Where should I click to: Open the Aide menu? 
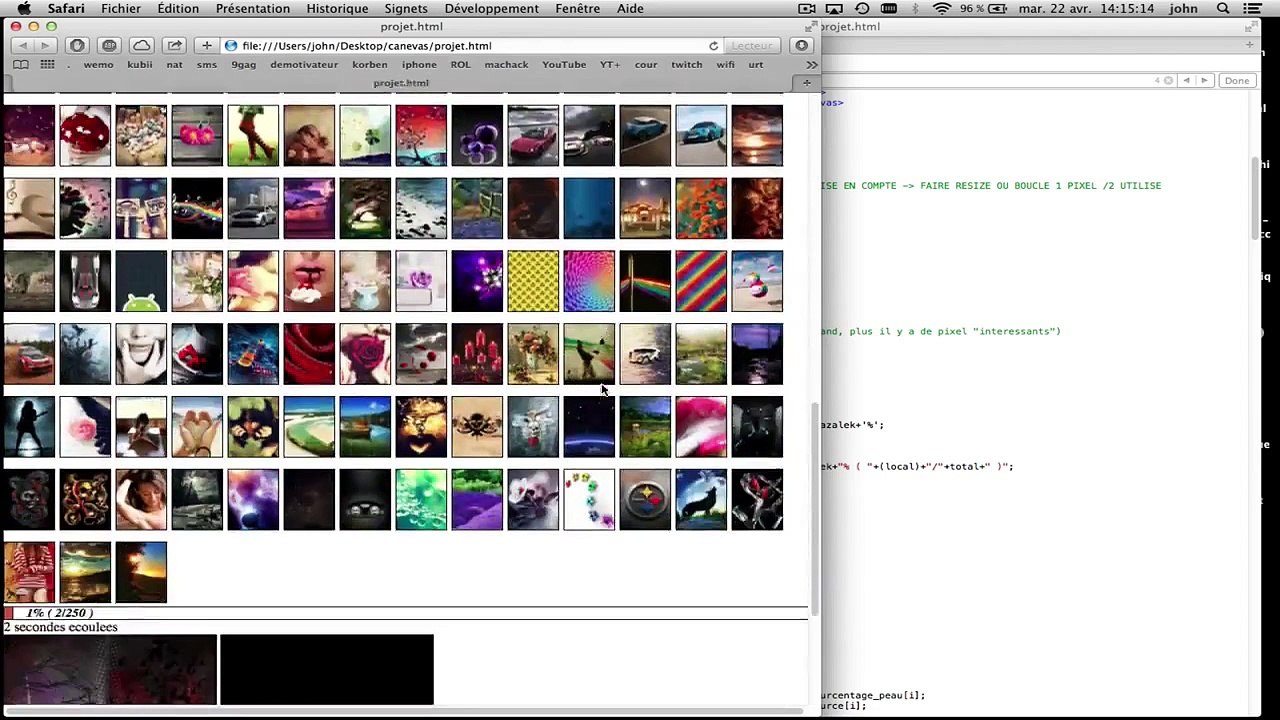click(630, 9)
